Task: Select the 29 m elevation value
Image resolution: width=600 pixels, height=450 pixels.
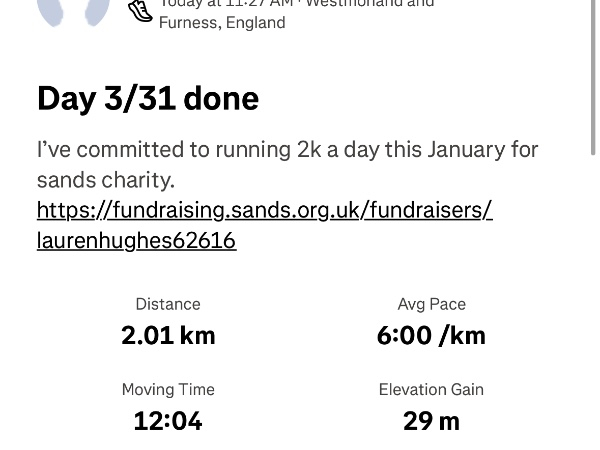Action: [431, 421]
